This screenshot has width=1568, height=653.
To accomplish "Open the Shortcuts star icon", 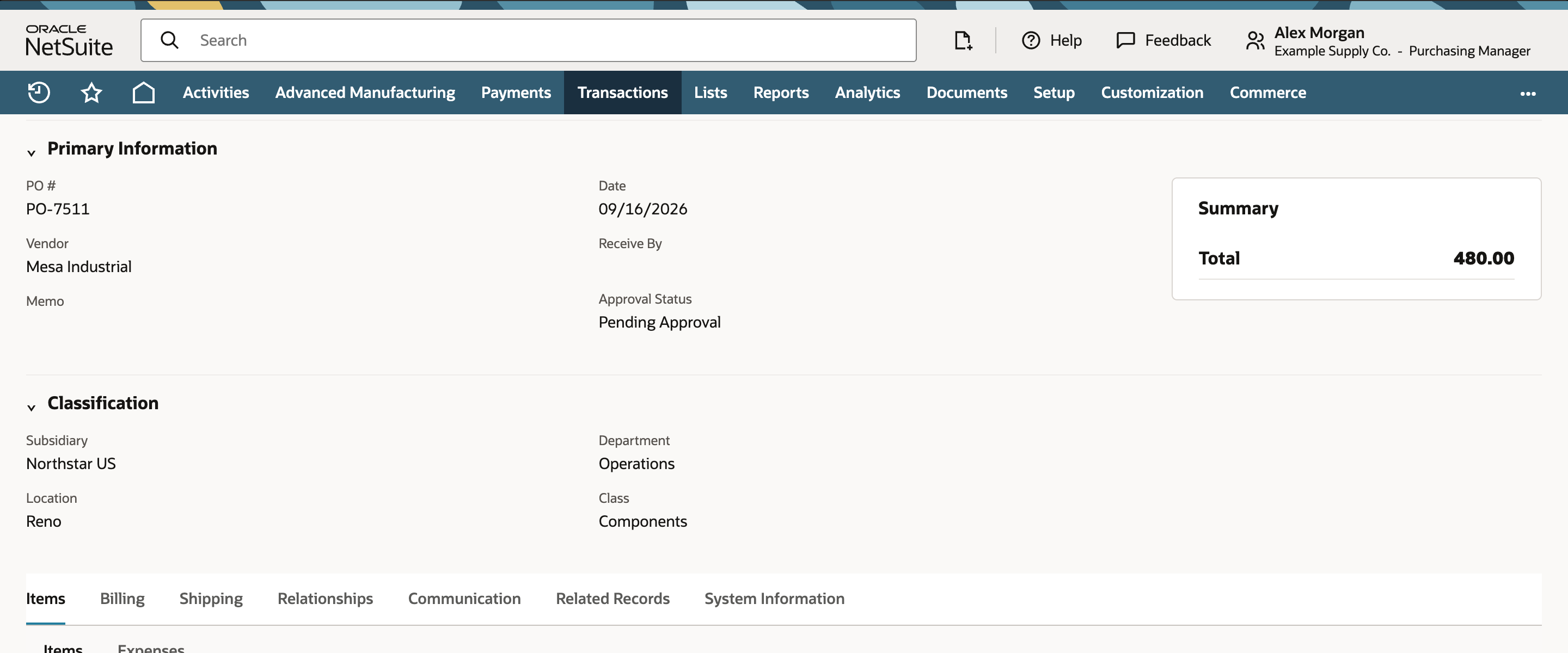I will click(x=91, y=93).
